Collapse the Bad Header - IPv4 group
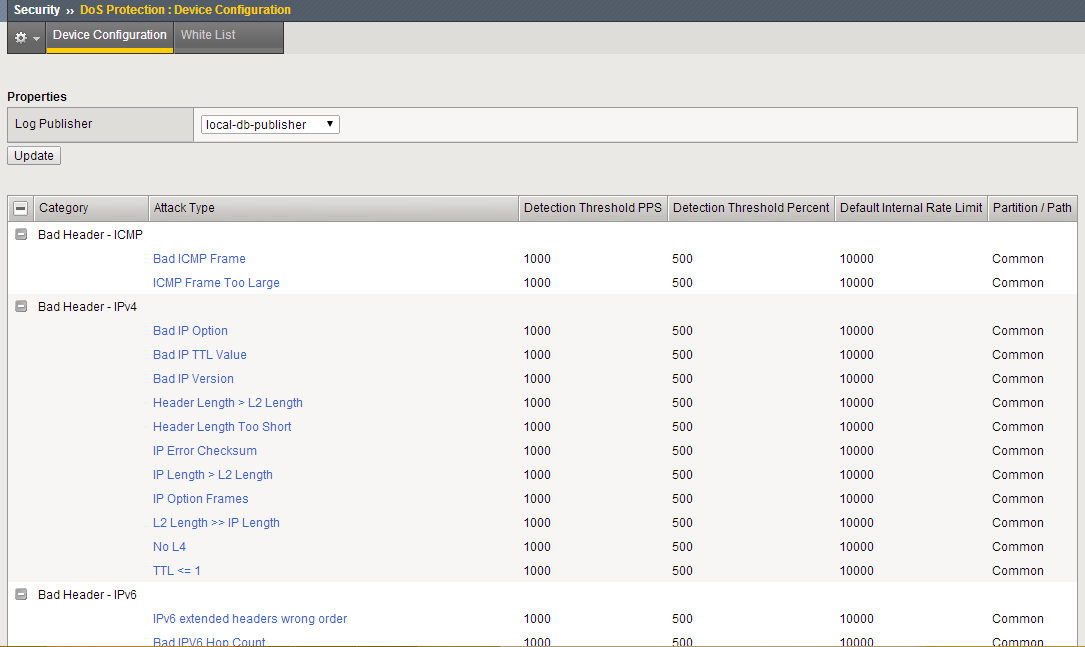This screenshot has height=647, width=1085. click(x=21, y=307)
